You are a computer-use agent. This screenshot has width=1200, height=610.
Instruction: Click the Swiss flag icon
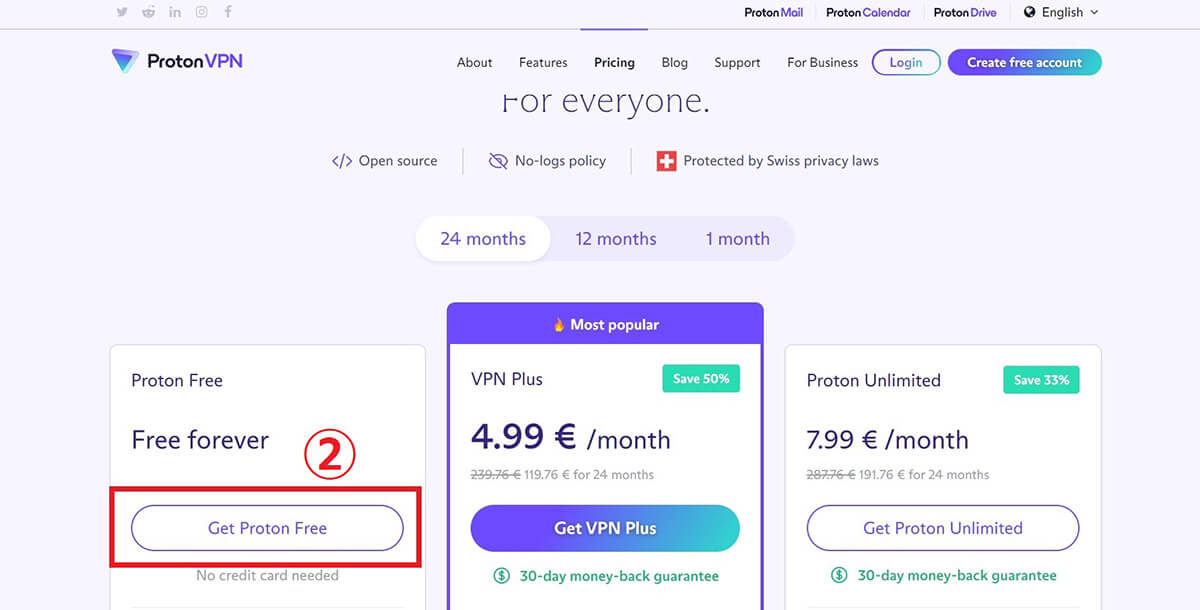[666, 161]
